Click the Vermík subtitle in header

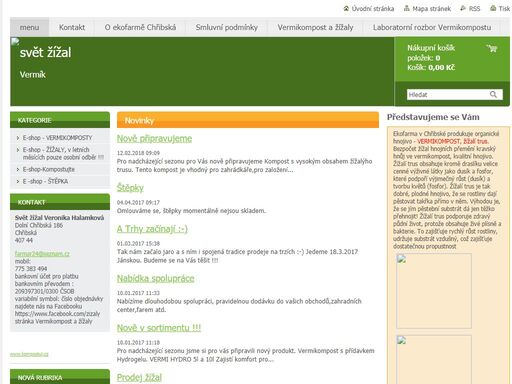click(x=33, y=74)
